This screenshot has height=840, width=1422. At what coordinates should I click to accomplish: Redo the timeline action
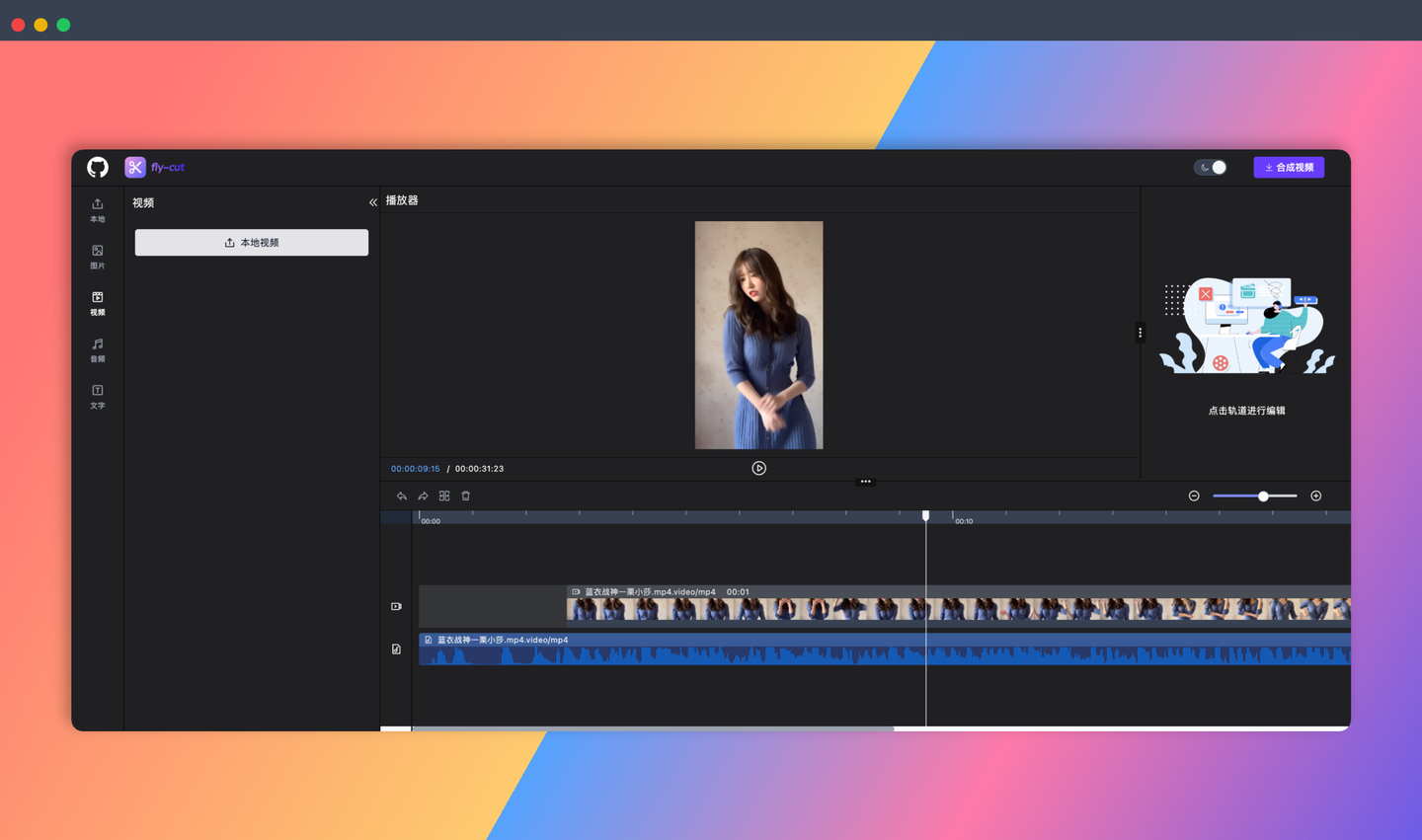pyautogui.click(x=423, y=496)
